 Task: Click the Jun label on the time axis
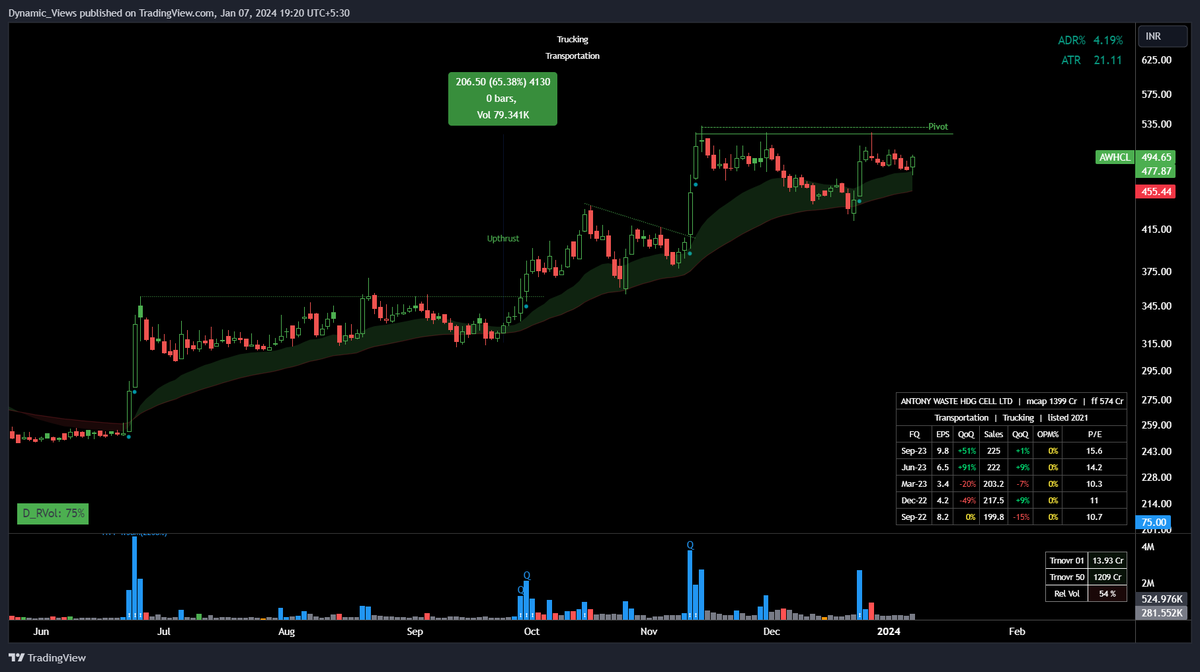pyautogui.click(x=41, y=632)
